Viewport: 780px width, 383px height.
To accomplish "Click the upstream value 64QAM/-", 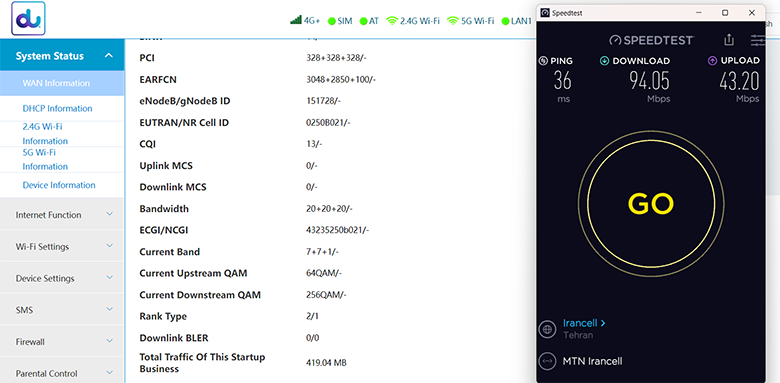I will 324,273.
